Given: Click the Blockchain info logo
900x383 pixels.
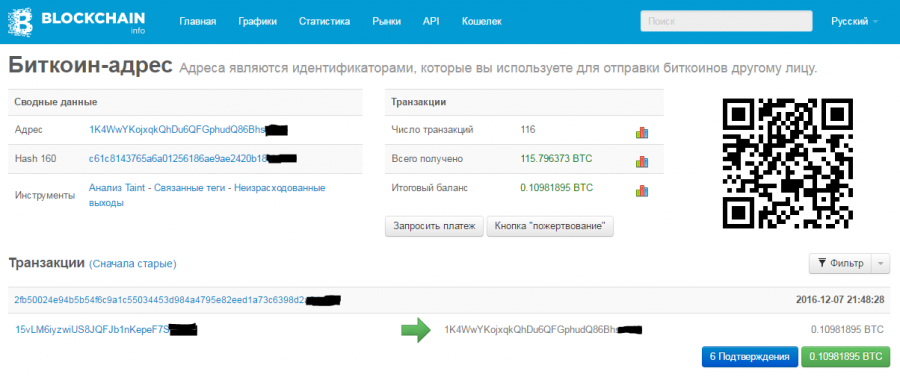Looking at the screenshot, I should tap(76, 21).
